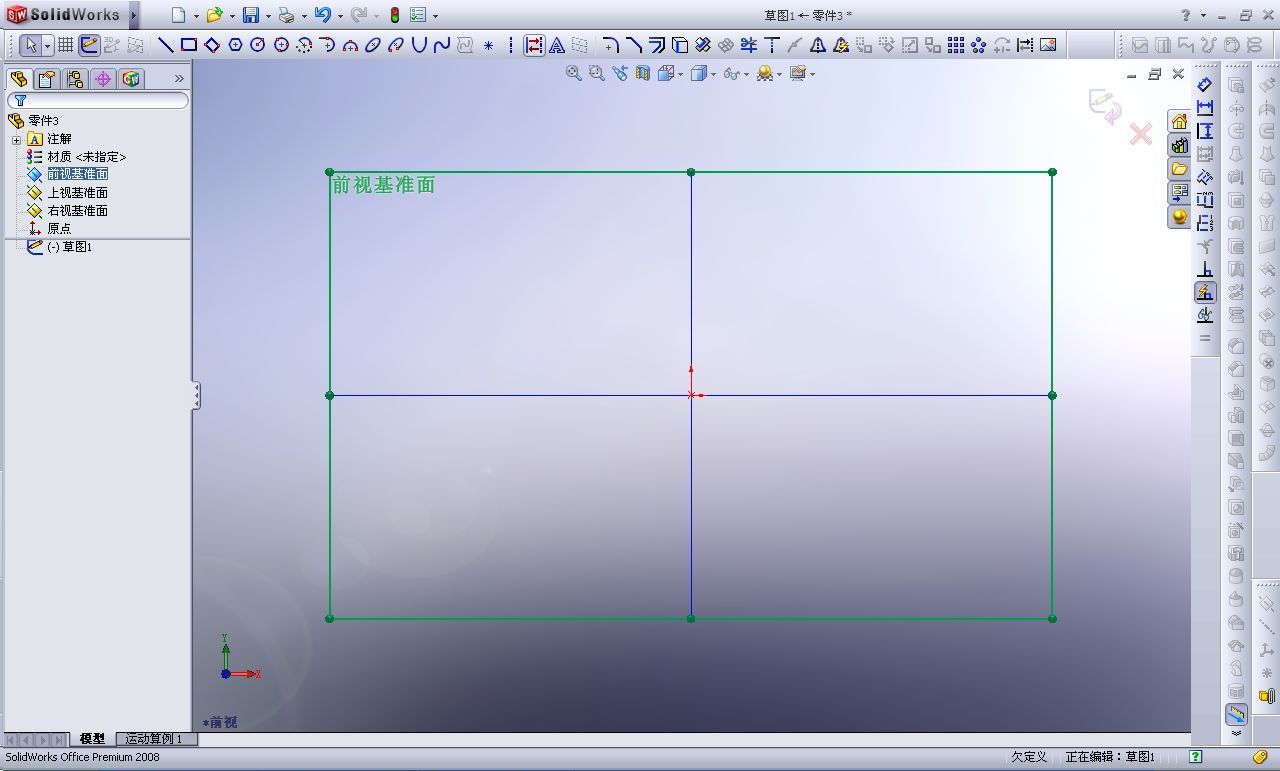Select the Circle sketch tool
Viewport: 1280px width, 771px height.
(259, 44)
